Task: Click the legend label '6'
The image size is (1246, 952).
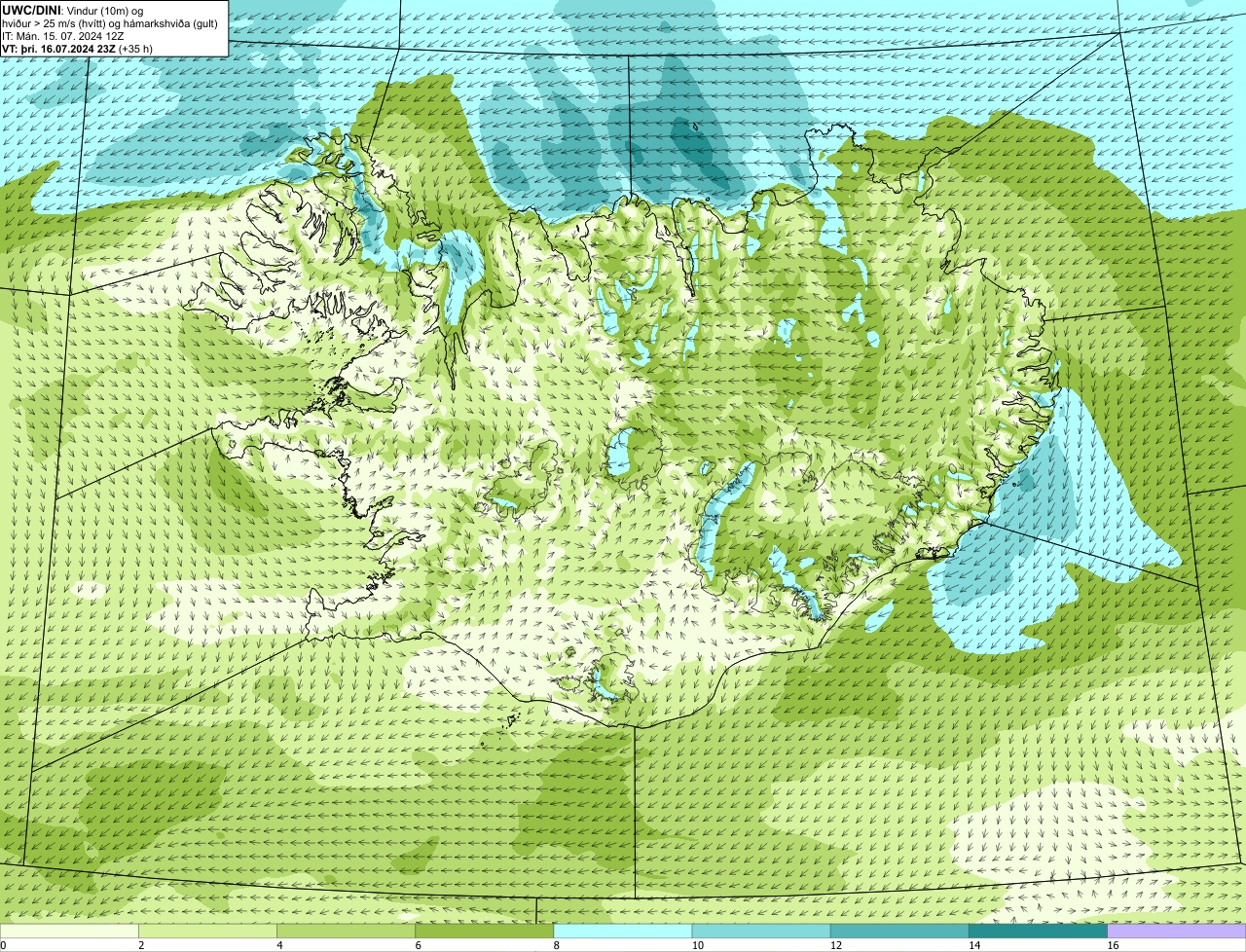Action: (x=418, y=945)
